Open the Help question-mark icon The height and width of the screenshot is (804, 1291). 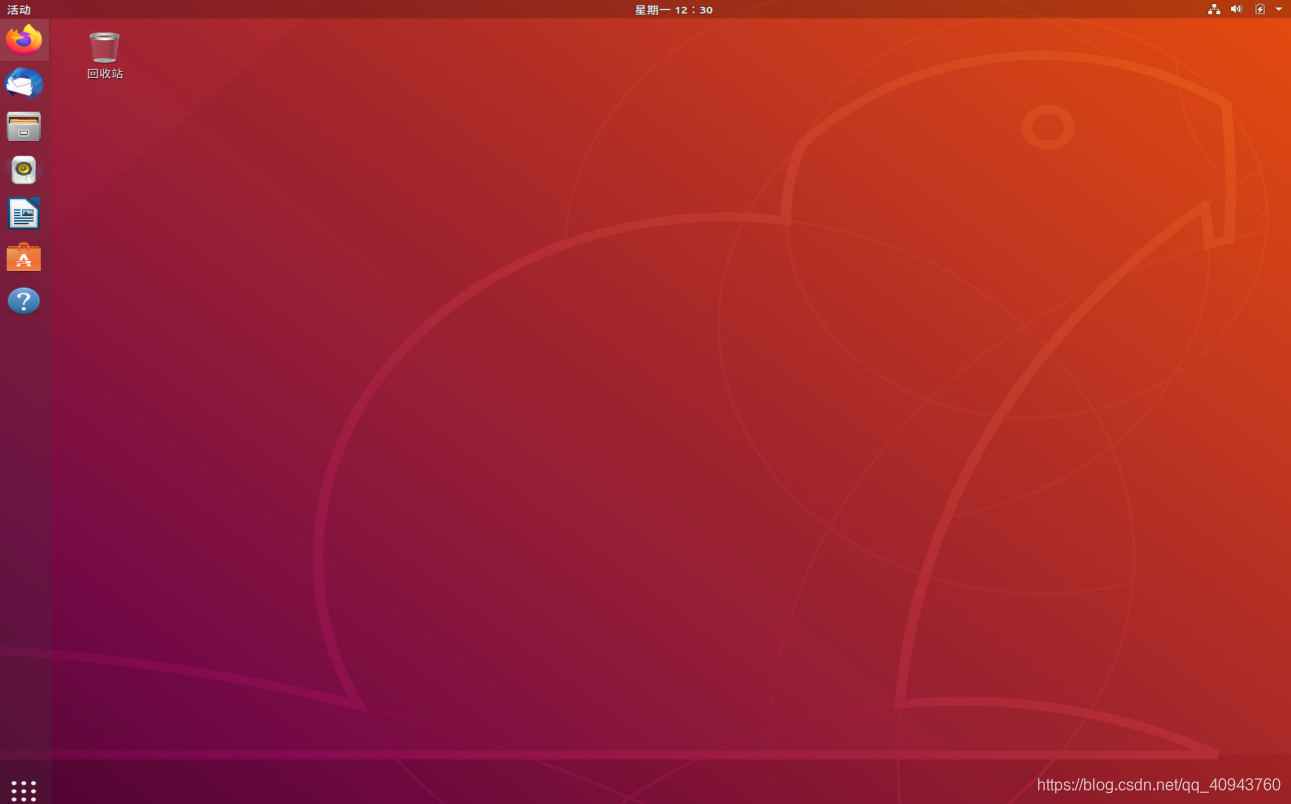coord(24,301)
